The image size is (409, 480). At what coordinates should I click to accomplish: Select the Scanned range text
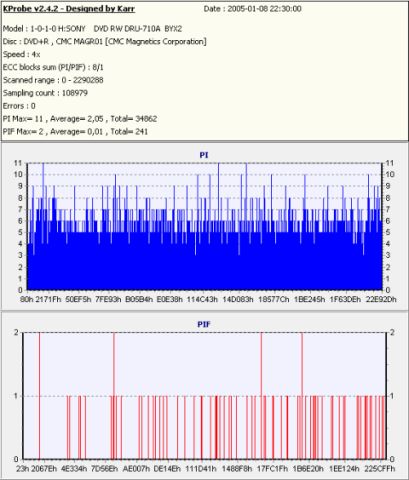53,80
